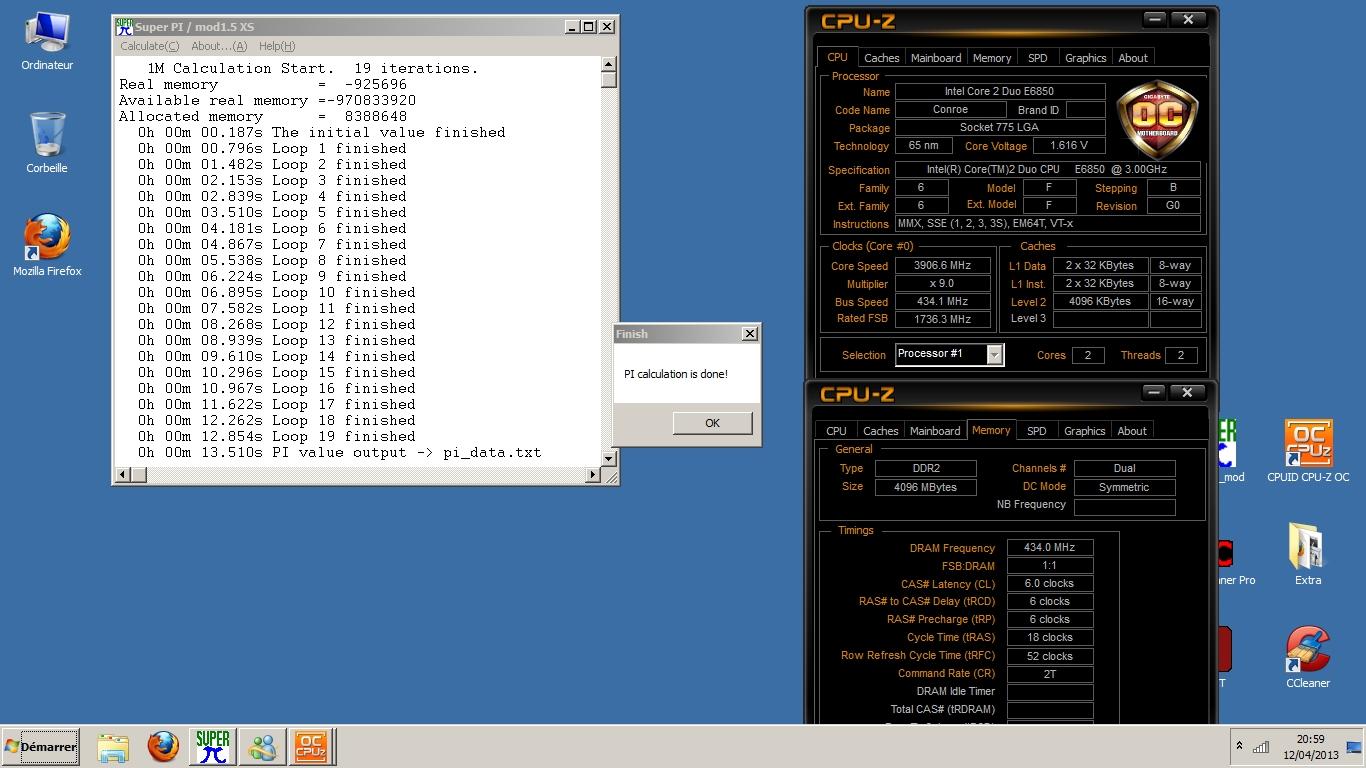Expand the Processor #1 selection dropdown
Screen dimensions: 1366x768
994,355
